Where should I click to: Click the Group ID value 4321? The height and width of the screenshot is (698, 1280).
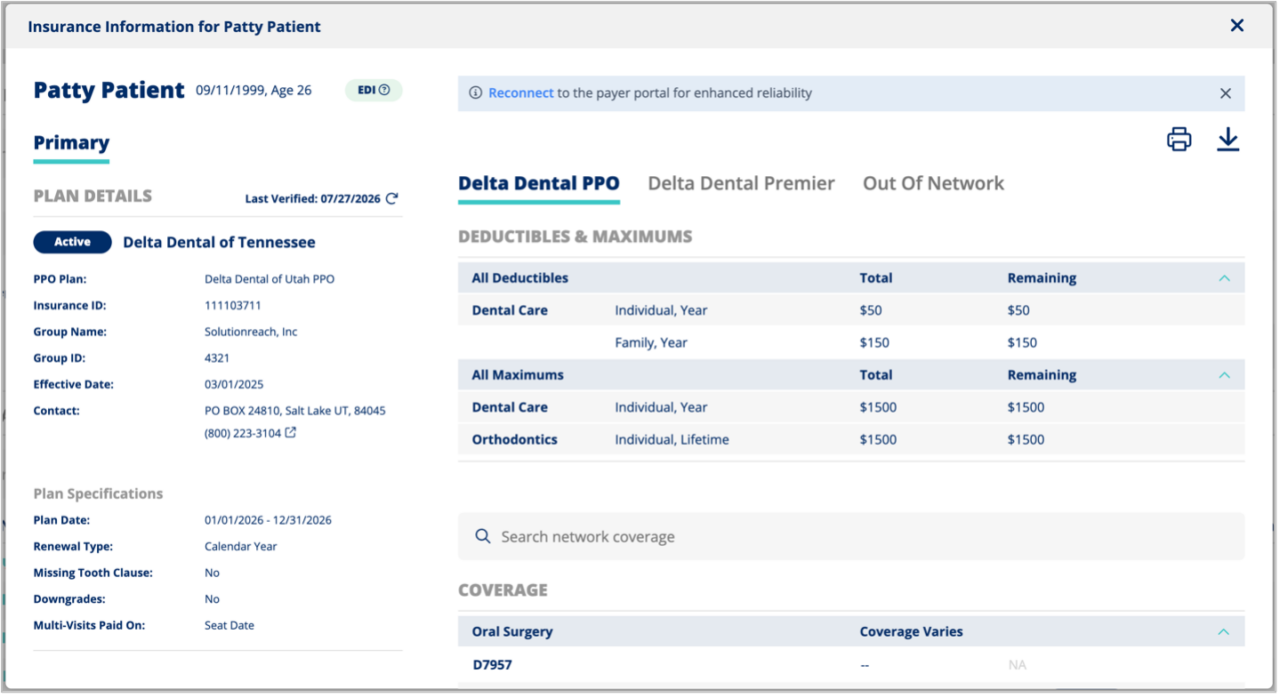click(218, 358)
